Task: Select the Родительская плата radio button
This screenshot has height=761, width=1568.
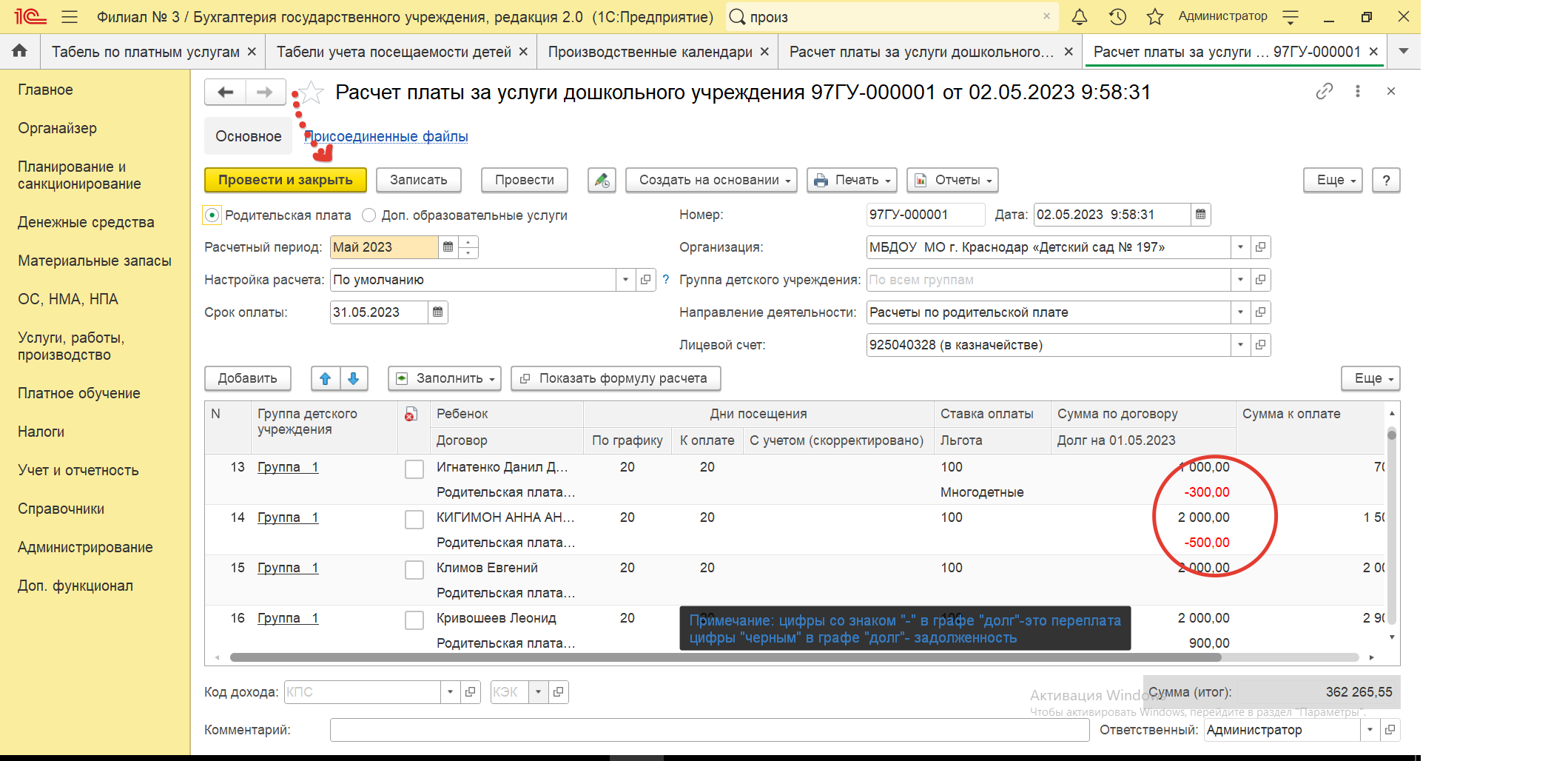Action: tap(212, 215)
